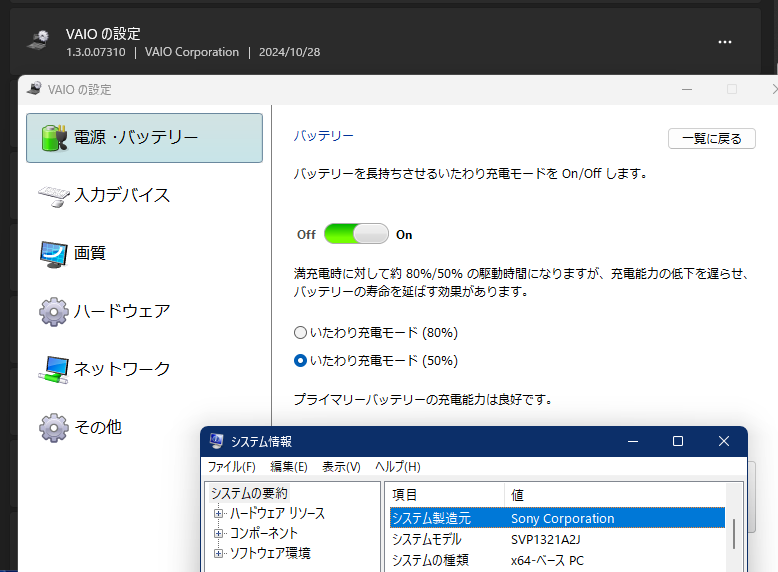778x572 pixels.
Task: Click the 一覧に戻る button
Action: [712, 138]
